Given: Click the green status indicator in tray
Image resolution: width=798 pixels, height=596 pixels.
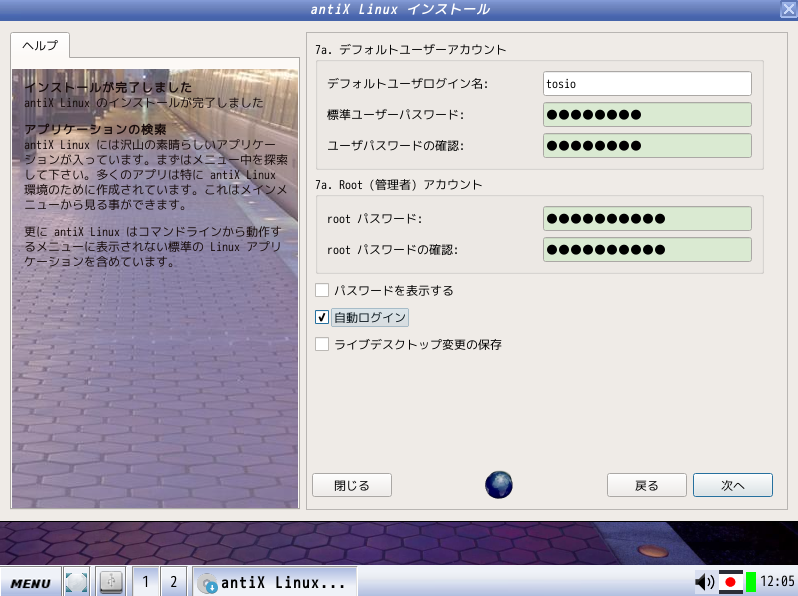Looking at the screenshot, I should pyautogui.click(x=751, y=582).
